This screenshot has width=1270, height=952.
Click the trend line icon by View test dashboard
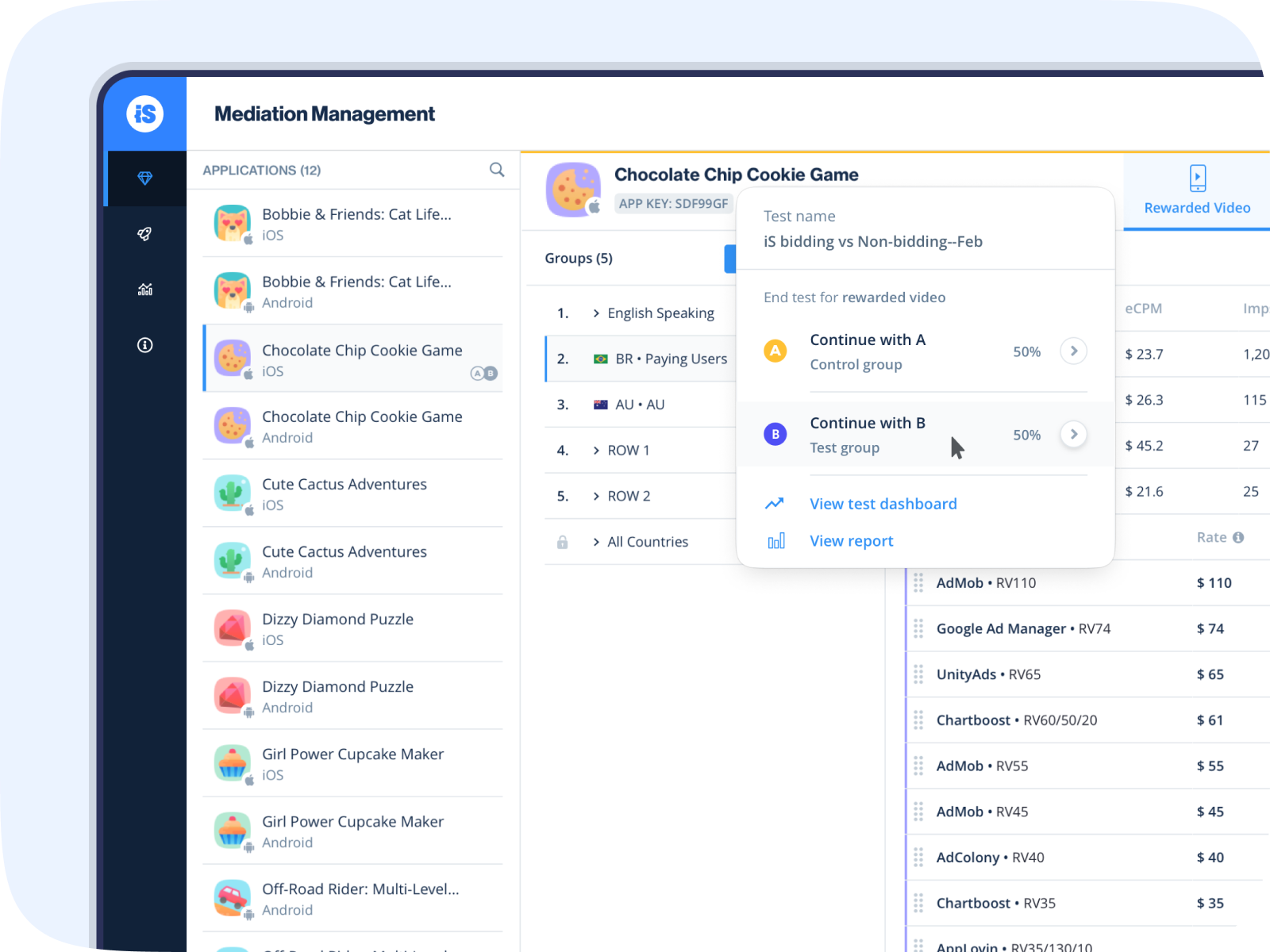pos(775,504)
